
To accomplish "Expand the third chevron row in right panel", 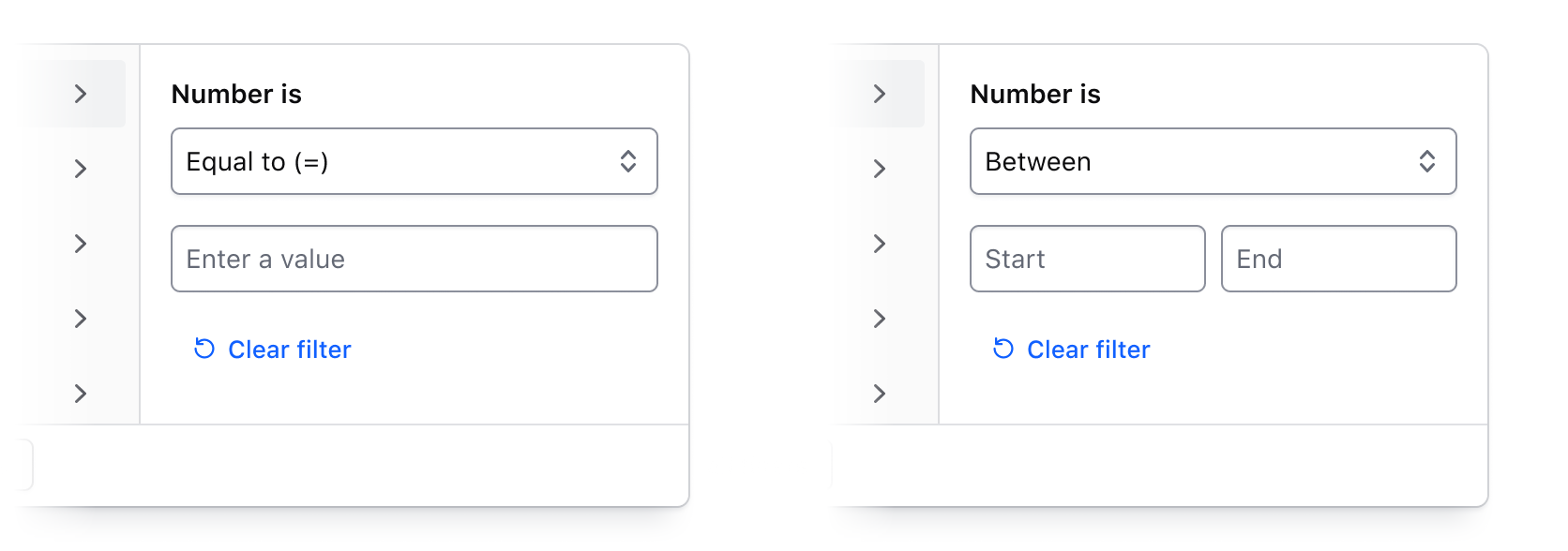I will [880, 244].
